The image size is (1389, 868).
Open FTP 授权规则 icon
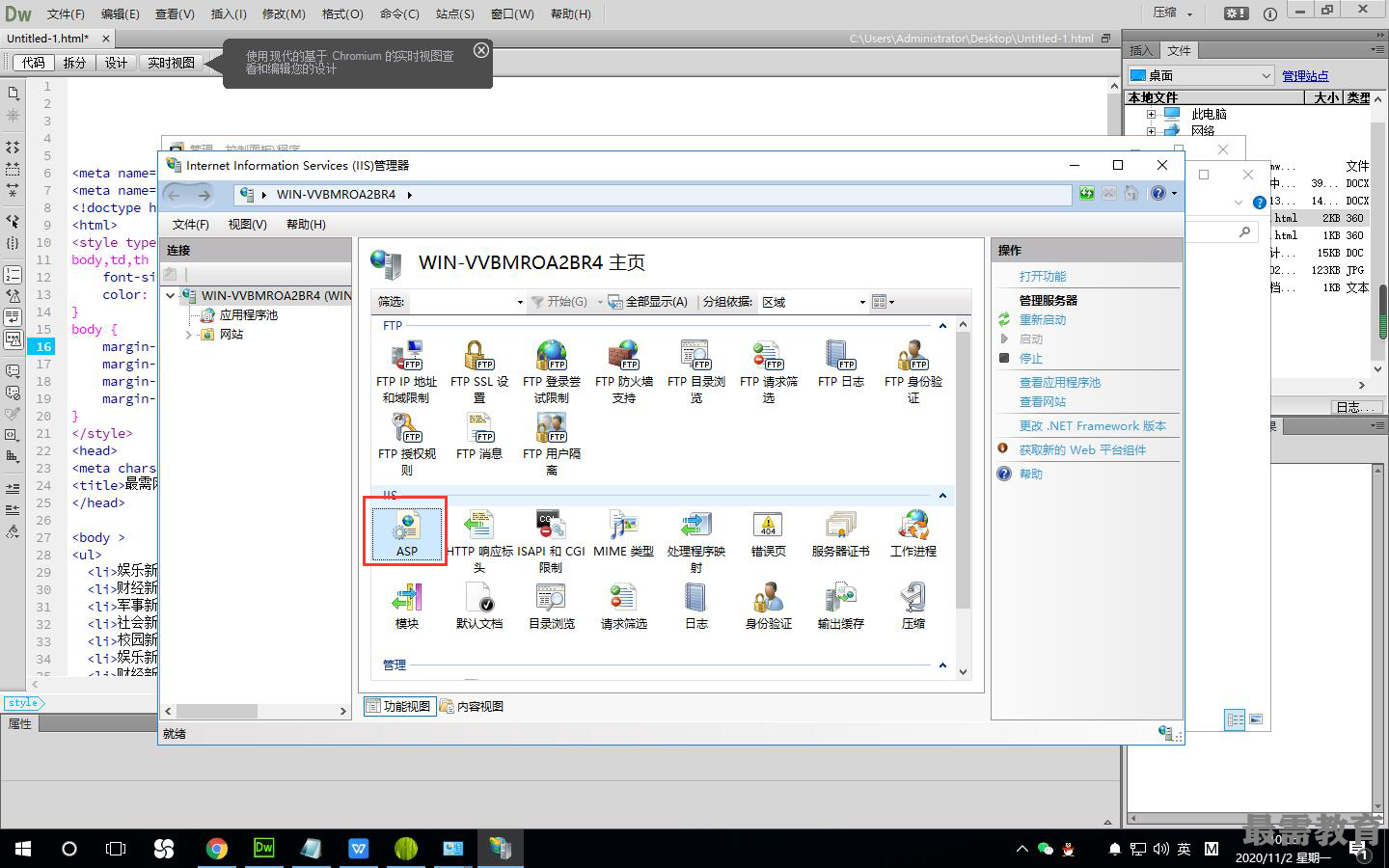pos(406,444)
